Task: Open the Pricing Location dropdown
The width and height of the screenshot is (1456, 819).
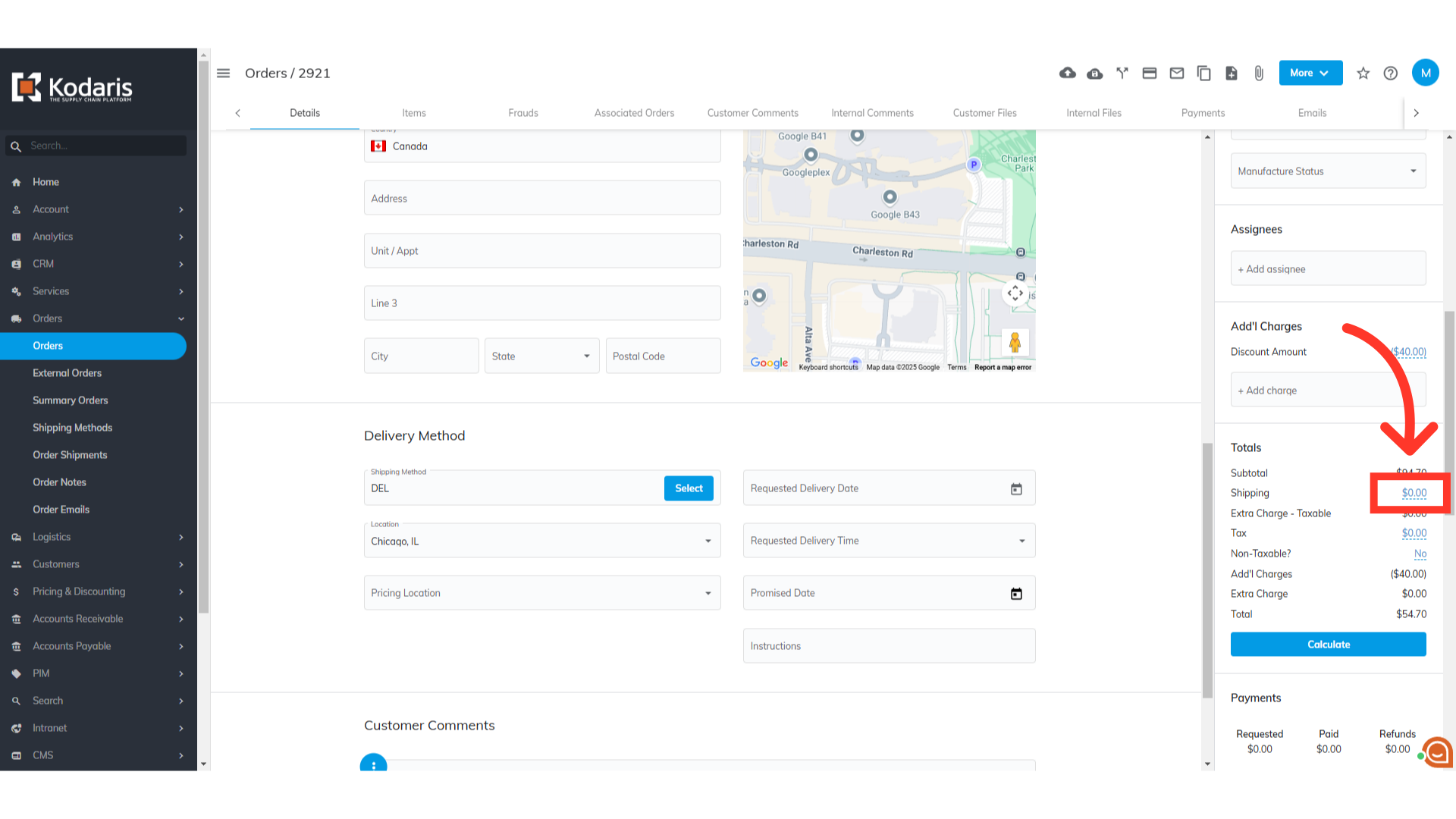Action: [x=541, y=593]
